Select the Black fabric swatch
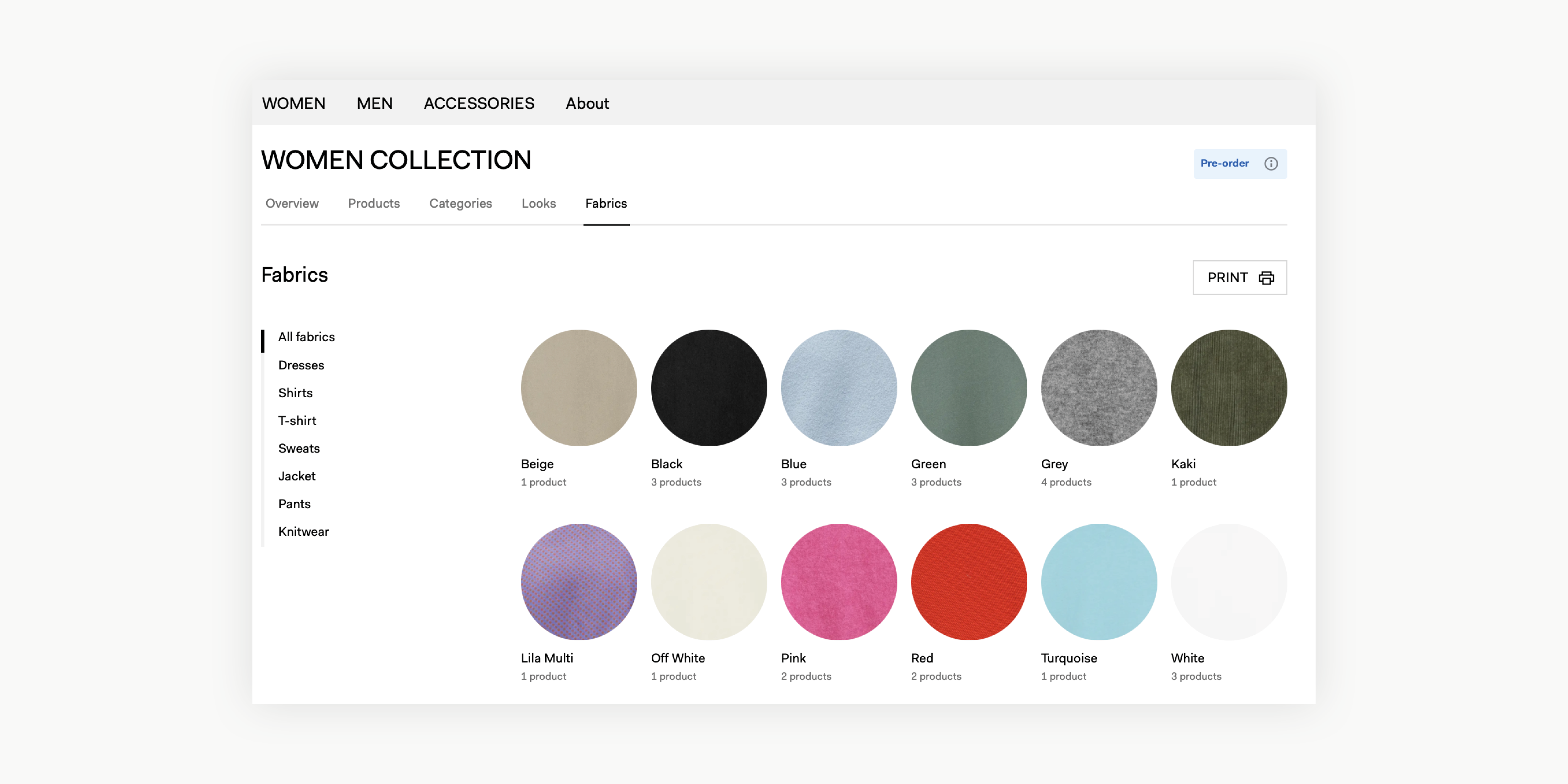 (708, 388)
